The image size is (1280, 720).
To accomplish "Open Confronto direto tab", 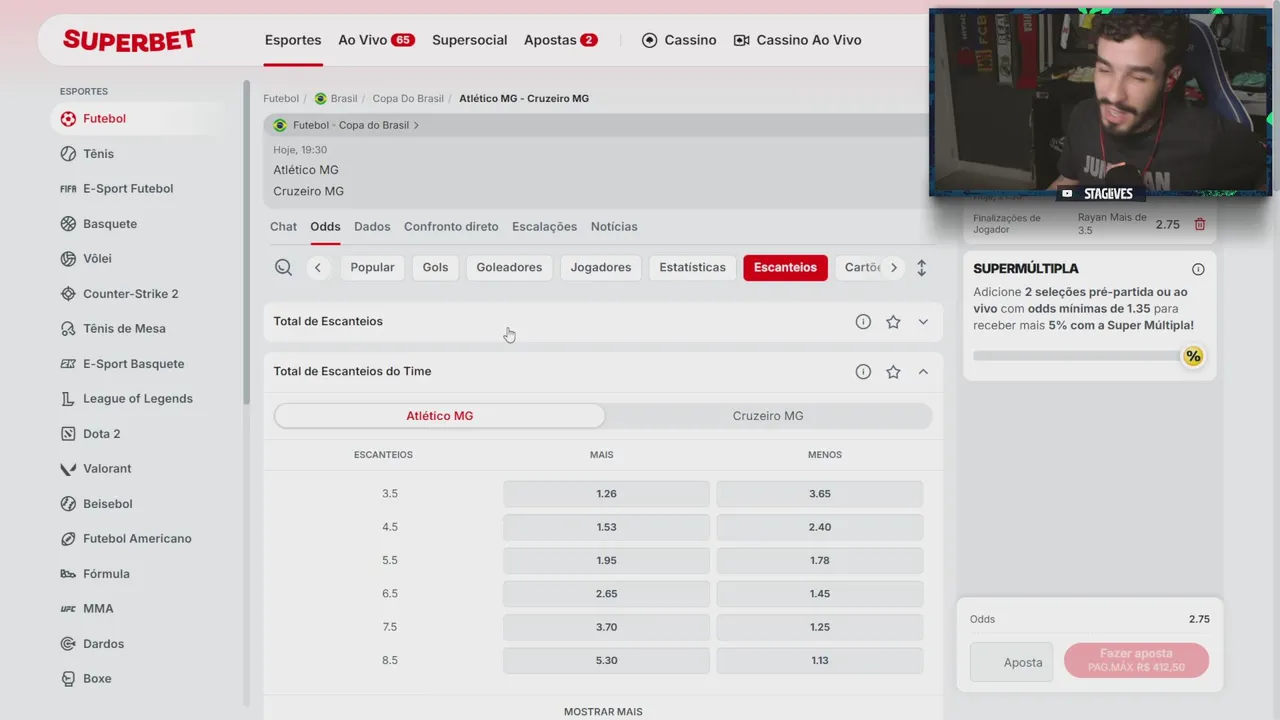I will point(451,227).
